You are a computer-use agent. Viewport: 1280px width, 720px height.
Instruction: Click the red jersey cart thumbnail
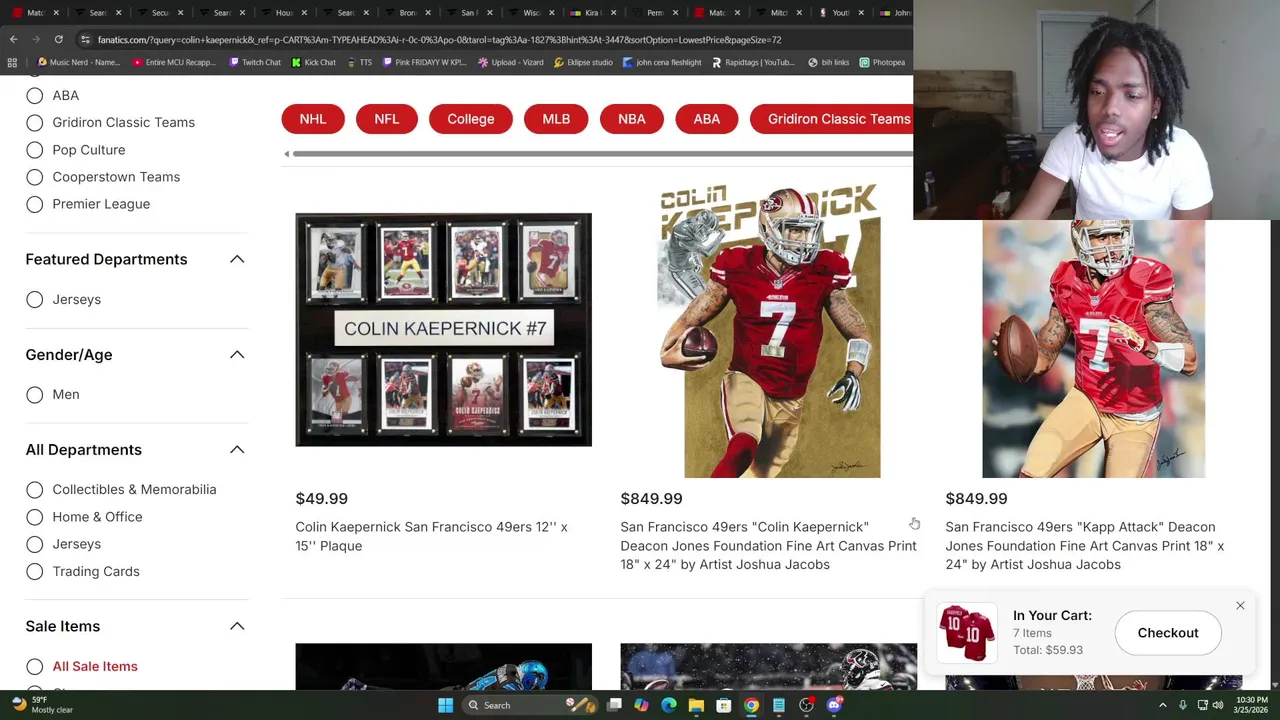(967, 632)
